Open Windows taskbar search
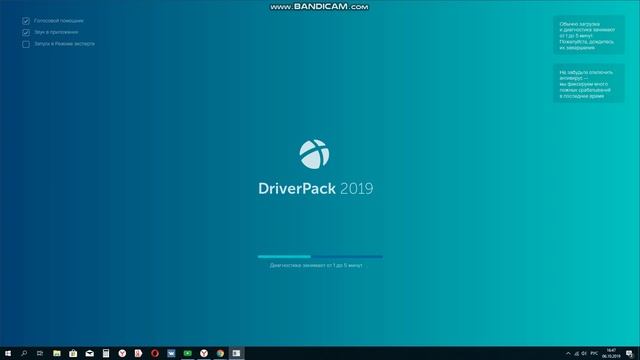Screen dimensions: 640x360 24,353
